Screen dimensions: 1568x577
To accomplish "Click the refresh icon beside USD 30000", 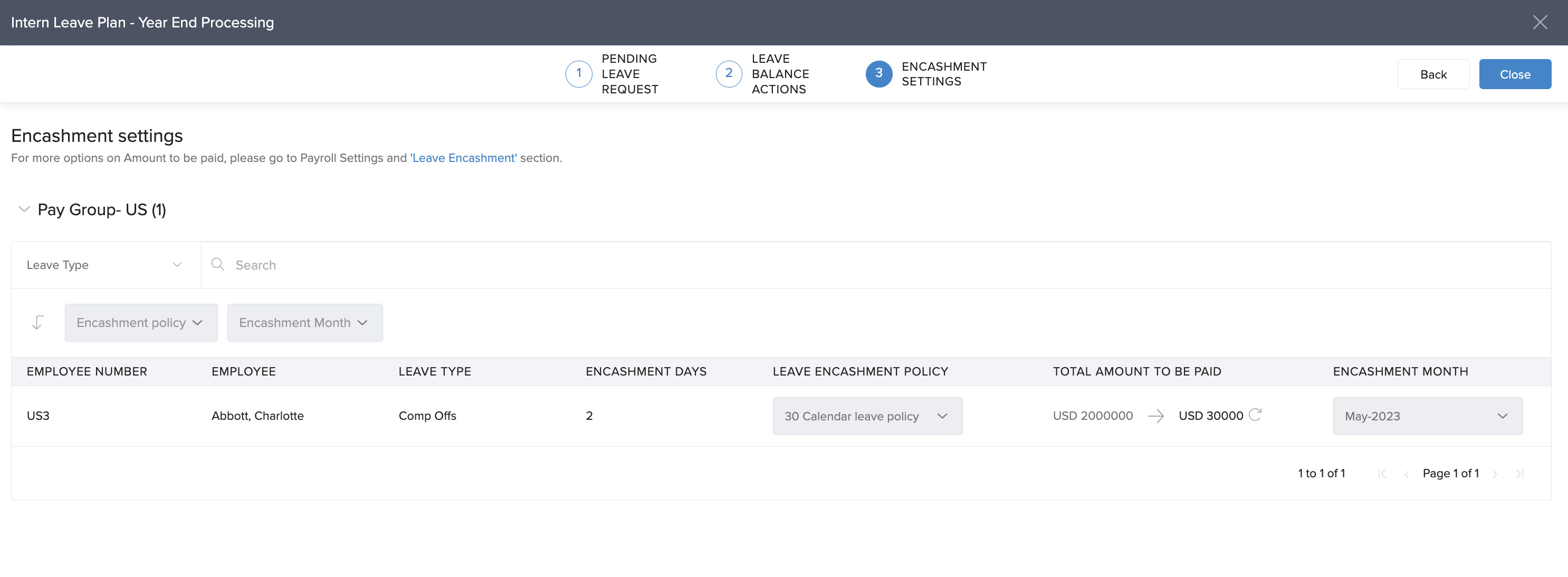I will coord(1255,415).
